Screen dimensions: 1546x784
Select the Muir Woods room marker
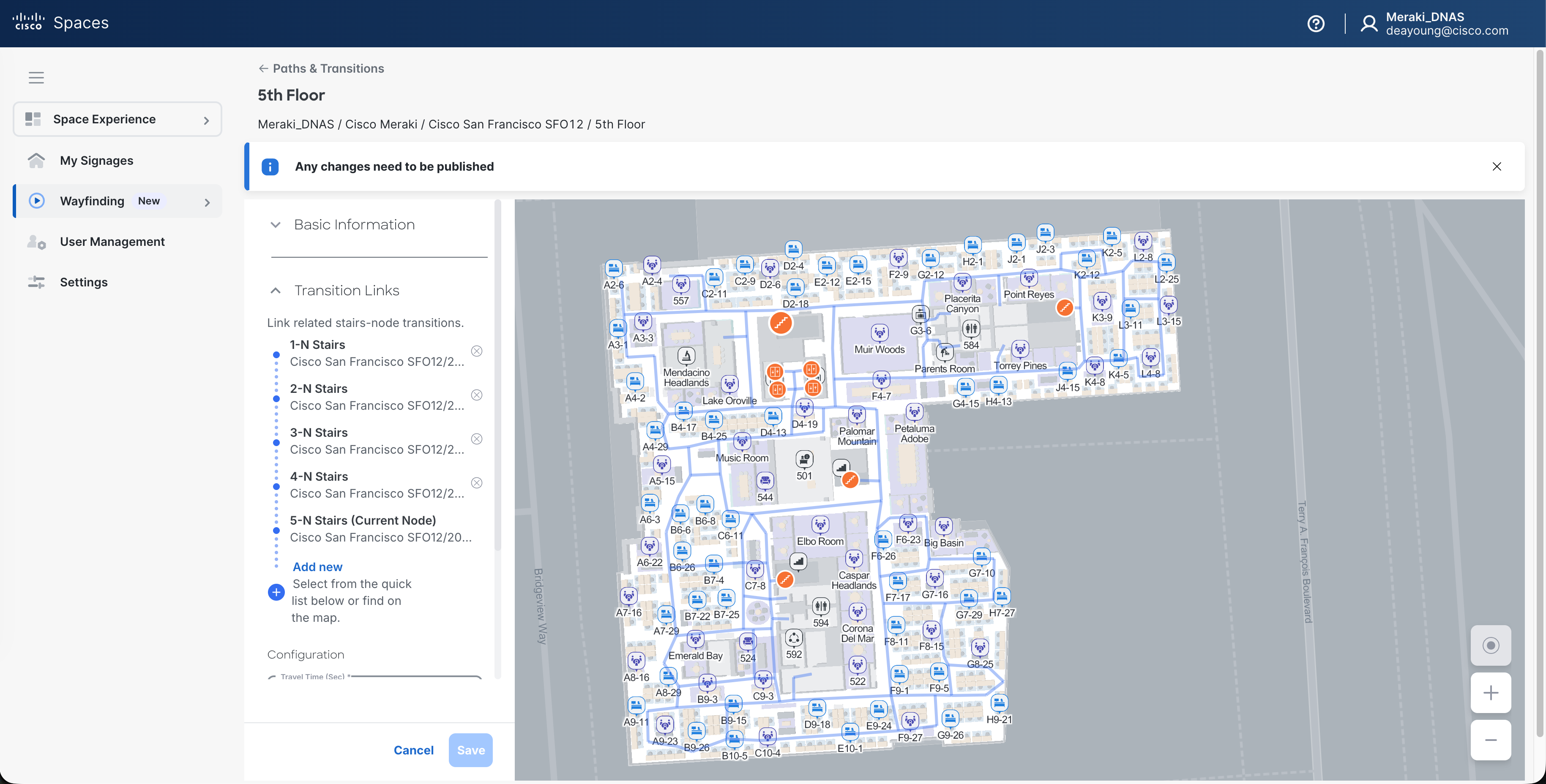pos(879,332)
